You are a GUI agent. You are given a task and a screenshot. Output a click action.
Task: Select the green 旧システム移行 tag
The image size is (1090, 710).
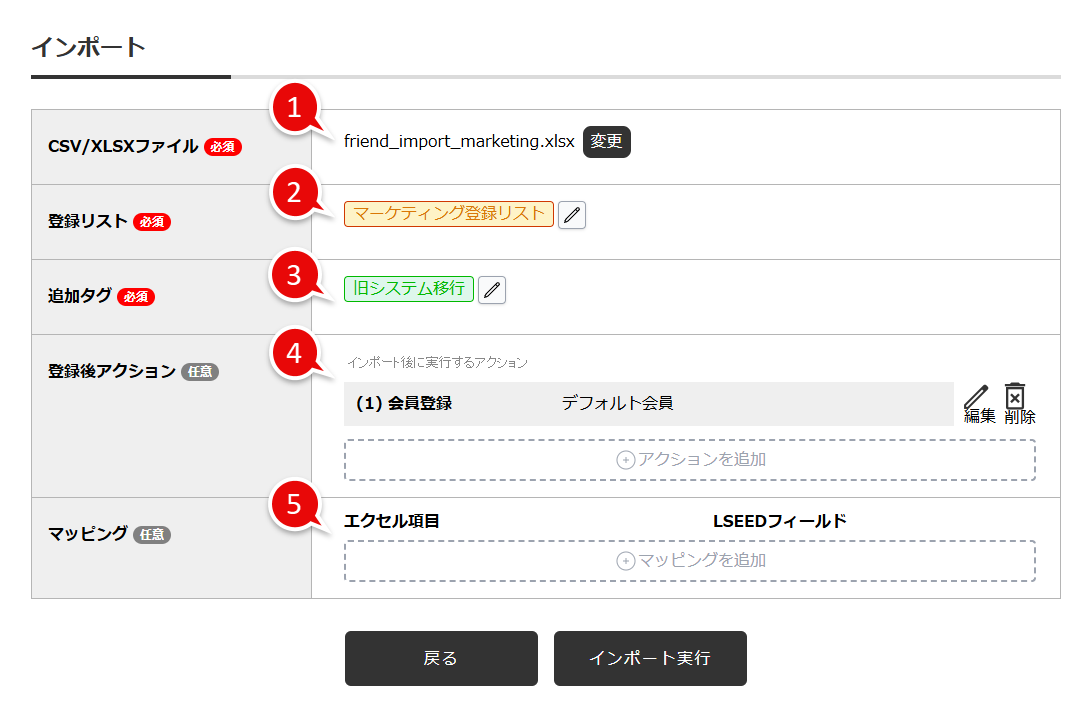[409, 289]
